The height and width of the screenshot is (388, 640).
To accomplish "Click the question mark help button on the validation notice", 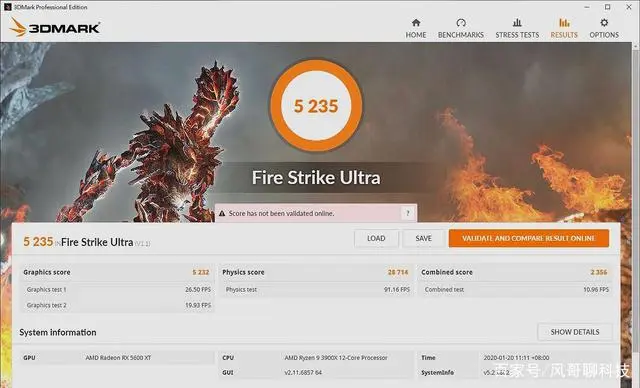I will [x=407, y=213].
